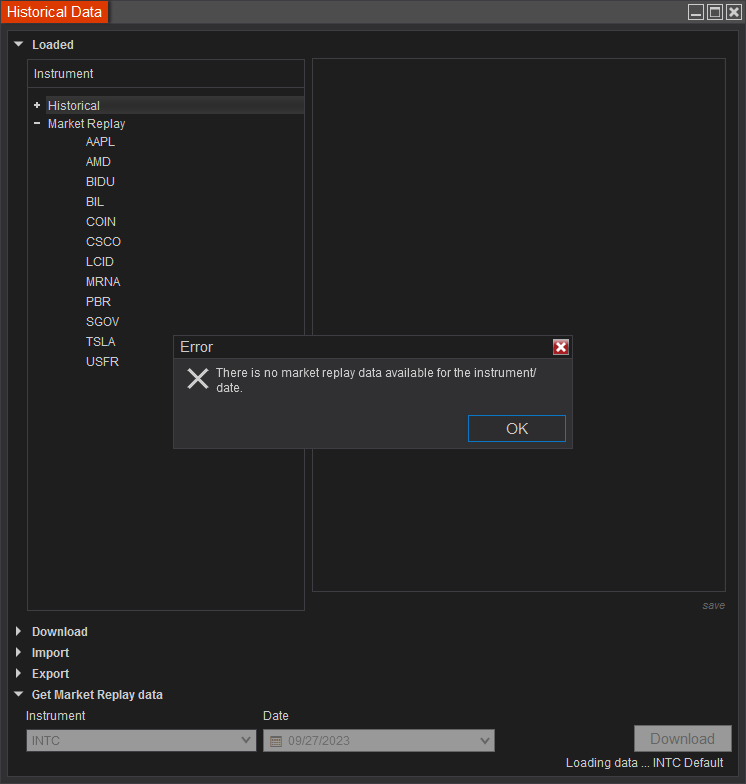Select USFR in the instrument list
This screenshot has width=746, height=784.
point(102,362)
